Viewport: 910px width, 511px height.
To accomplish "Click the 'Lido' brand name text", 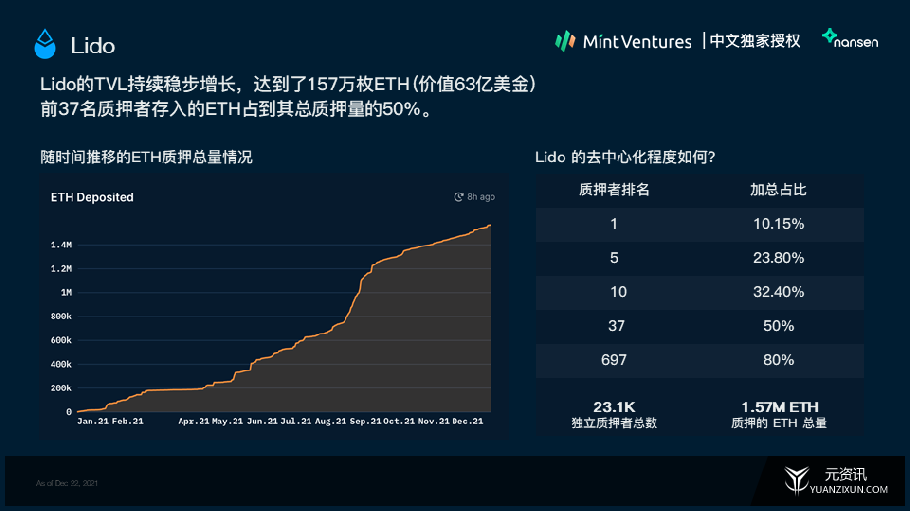I will [93, 45].
